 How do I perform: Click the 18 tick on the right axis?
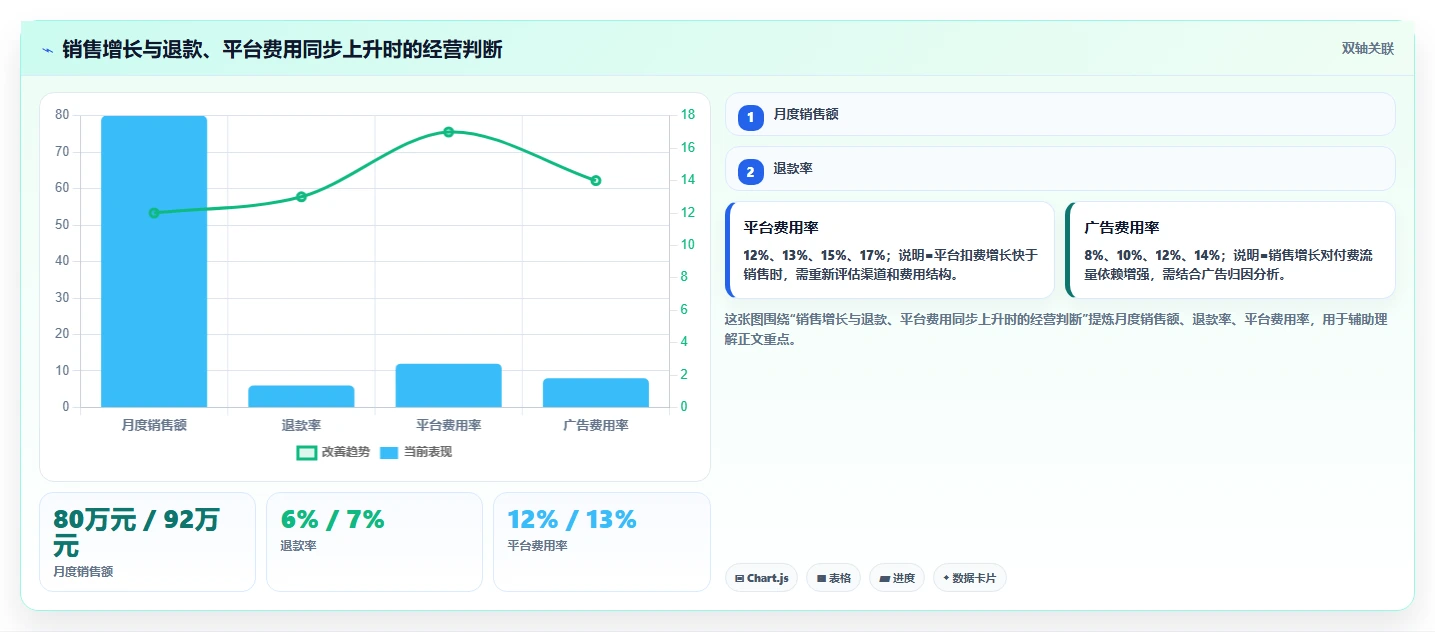pyautogui.click(x=688, y=115)
